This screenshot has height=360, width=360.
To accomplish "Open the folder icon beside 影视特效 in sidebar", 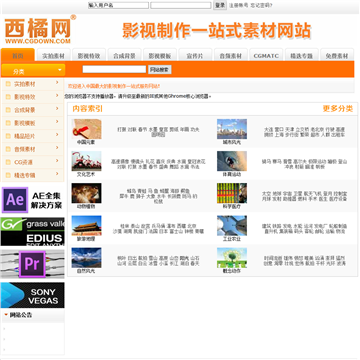I will coord(8,97).
